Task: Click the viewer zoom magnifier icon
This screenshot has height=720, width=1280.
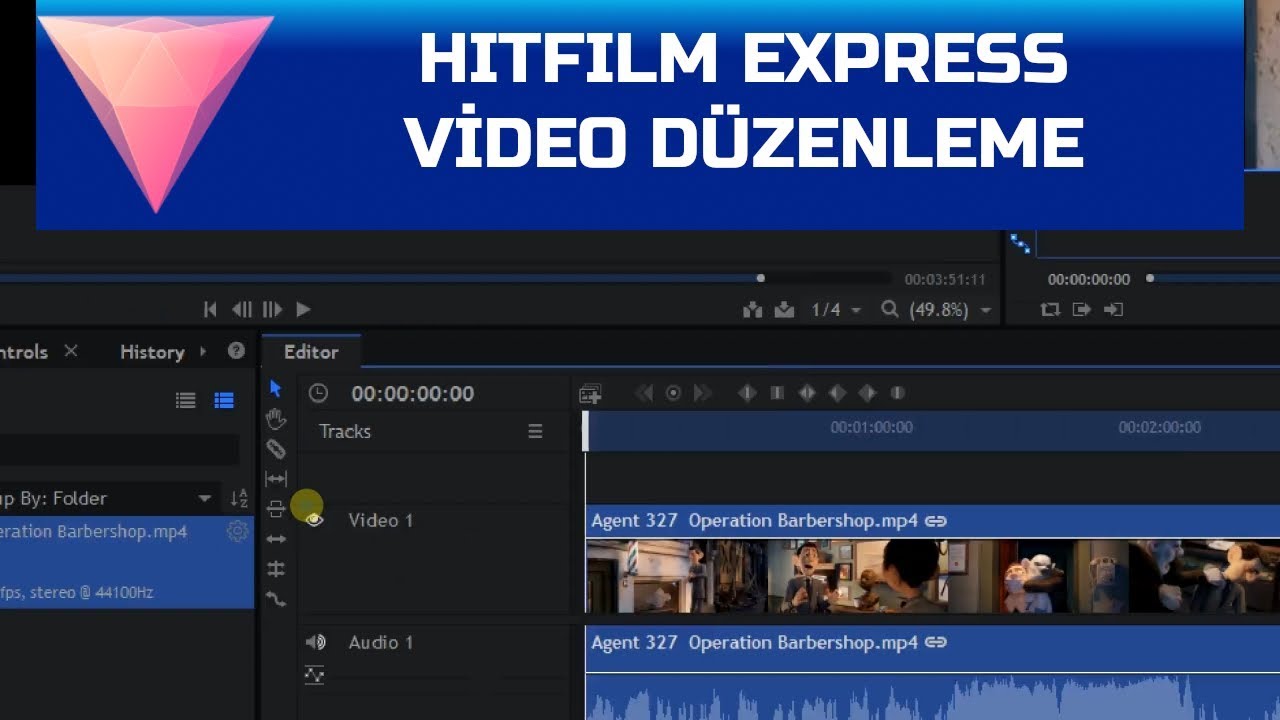Action: 889,310
